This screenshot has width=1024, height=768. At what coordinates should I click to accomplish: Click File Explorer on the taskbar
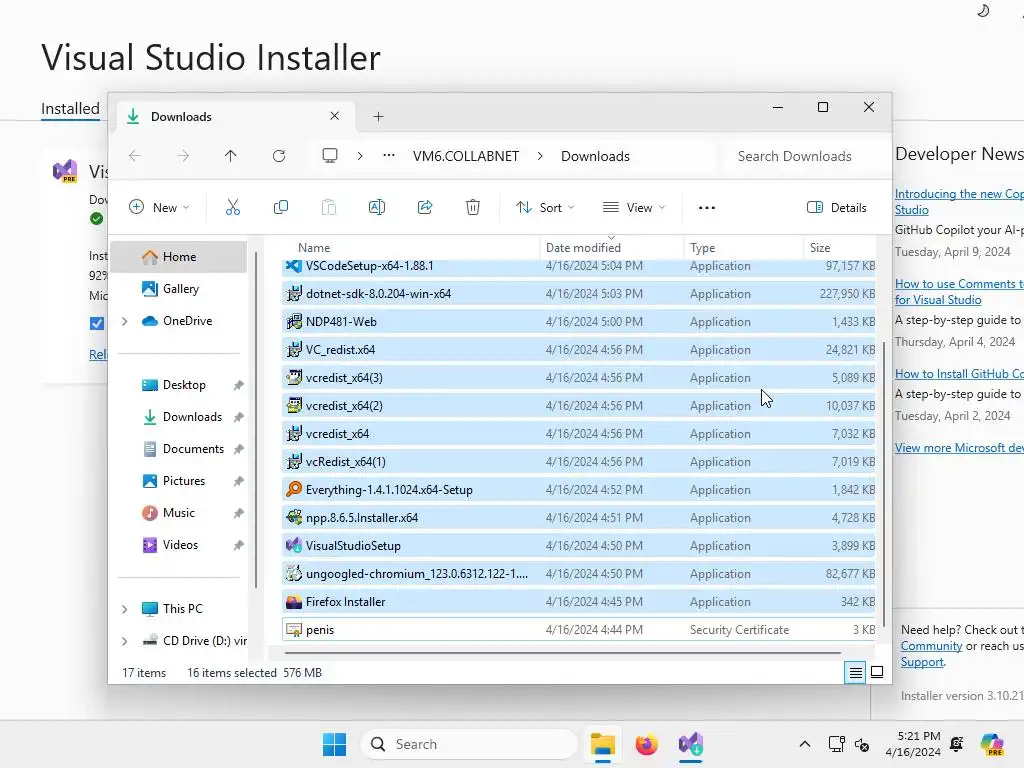(602, 744)
